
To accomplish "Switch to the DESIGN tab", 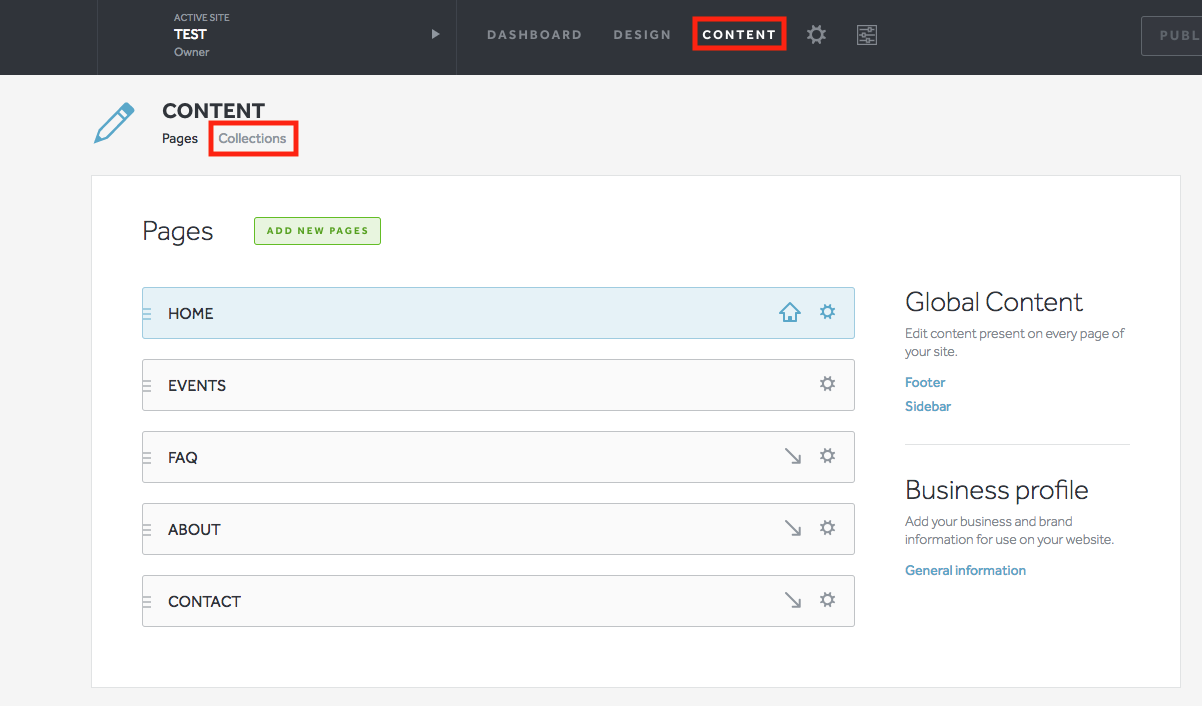I will coord(642,35).
